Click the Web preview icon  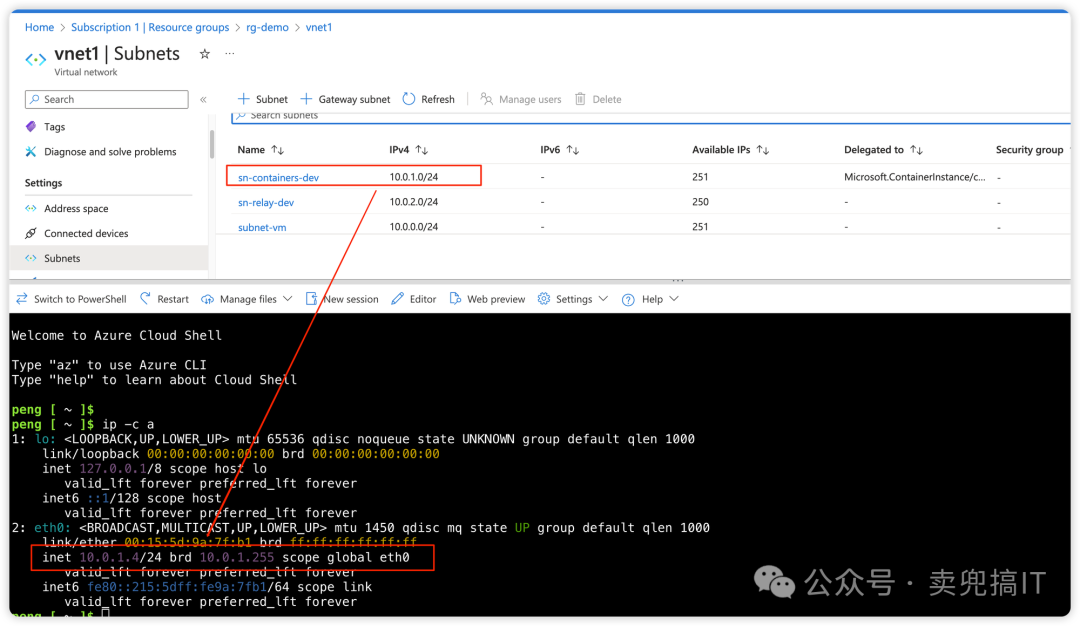click(455, 299)
